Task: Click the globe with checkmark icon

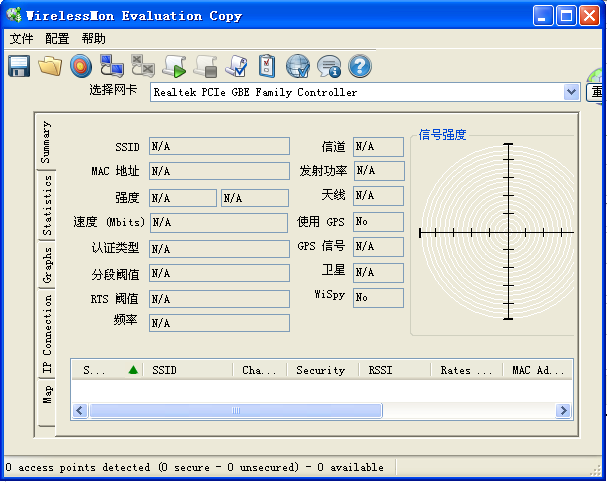Action: [298, 66]
